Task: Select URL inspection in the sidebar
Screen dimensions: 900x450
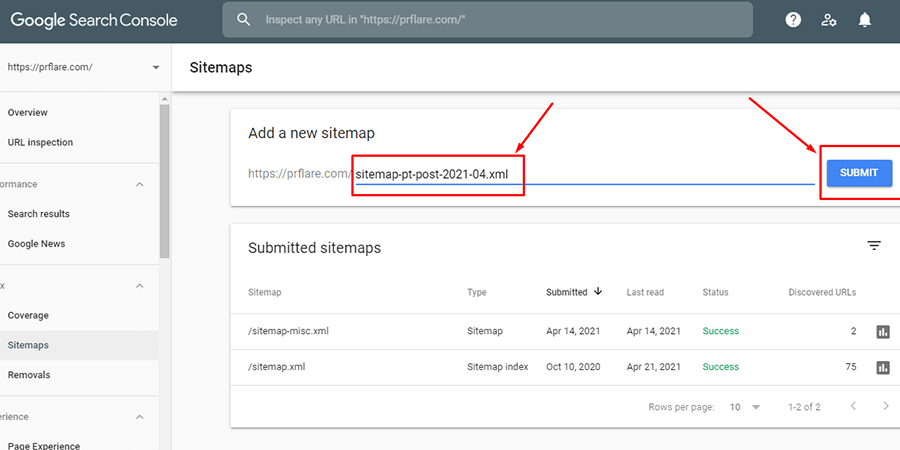Action: 40,142
